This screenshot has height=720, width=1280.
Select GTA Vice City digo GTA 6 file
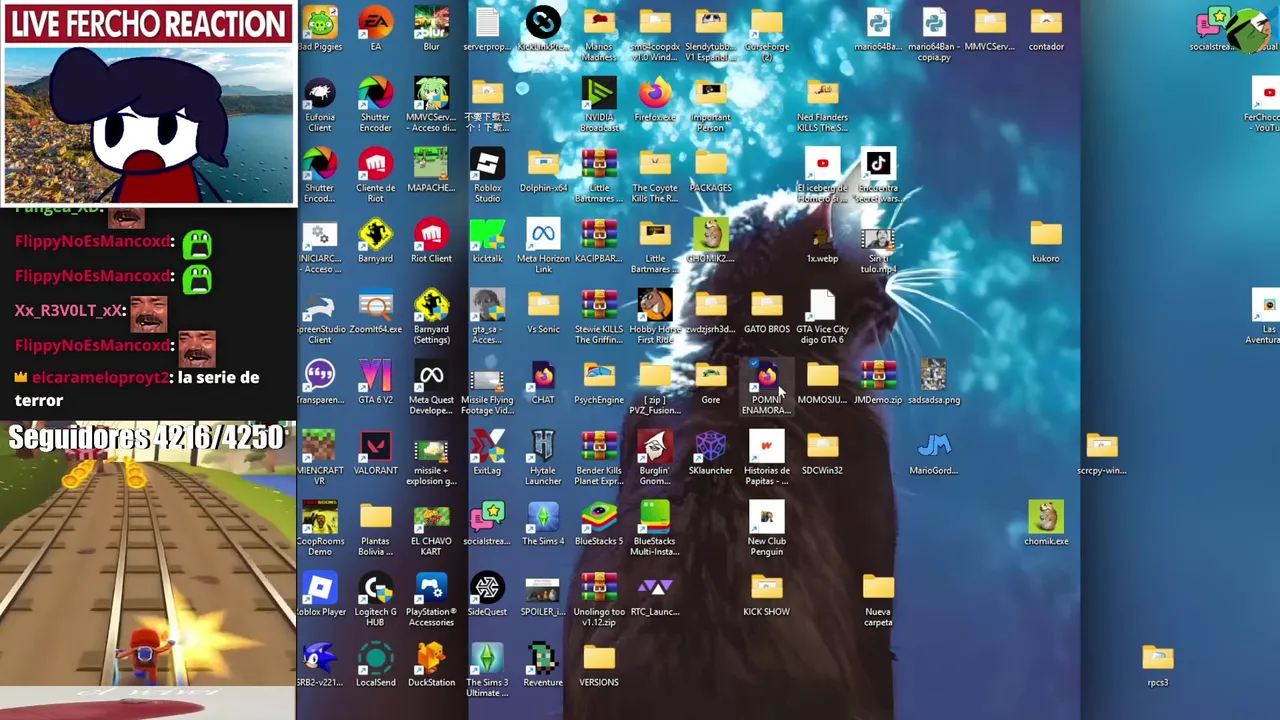point(822,306)
